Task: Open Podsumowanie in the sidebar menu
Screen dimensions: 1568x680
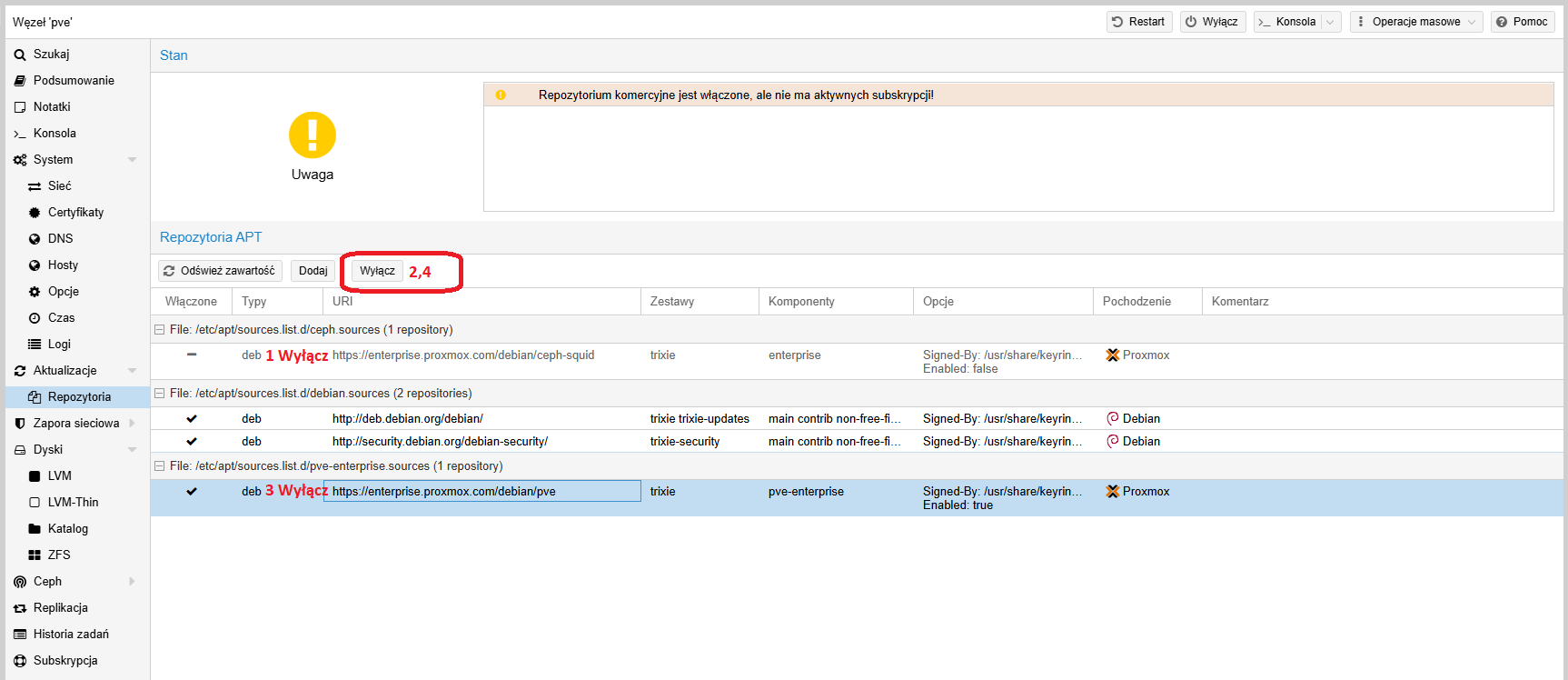Action: [74, 81]
